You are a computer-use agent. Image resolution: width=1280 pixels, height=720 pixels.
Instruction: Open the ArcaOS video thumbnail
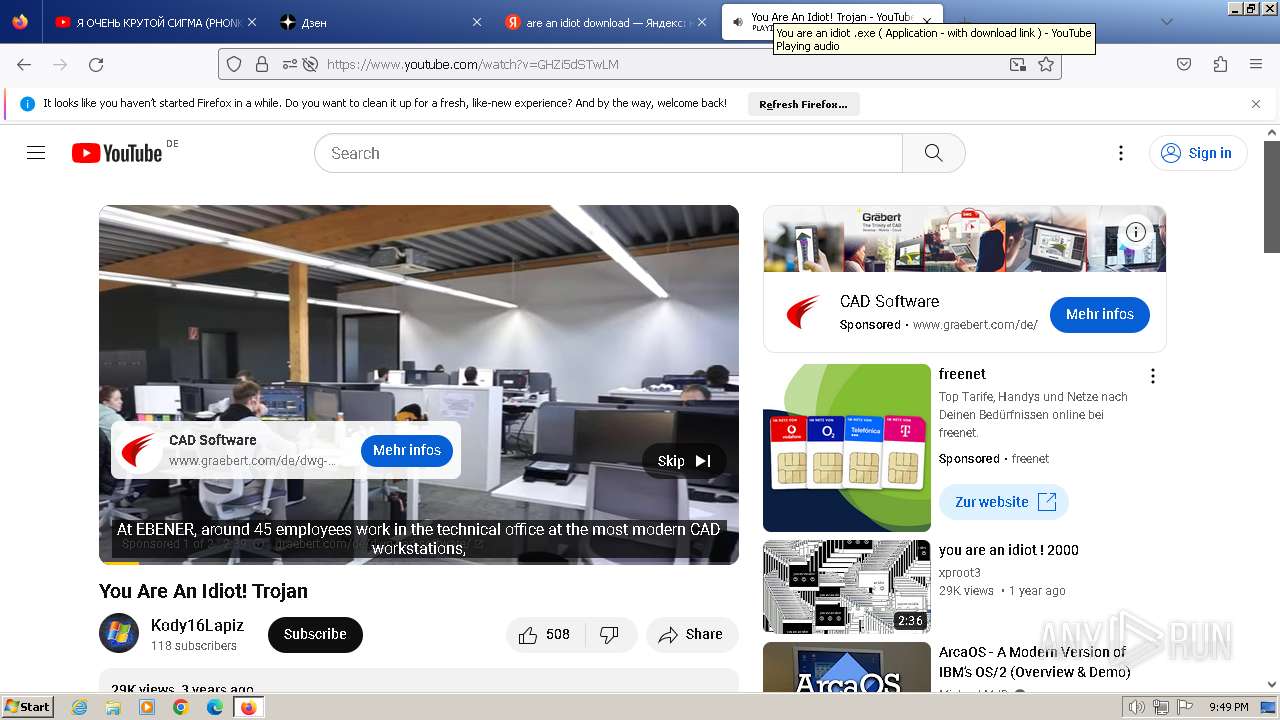click(x=847, y=667)
